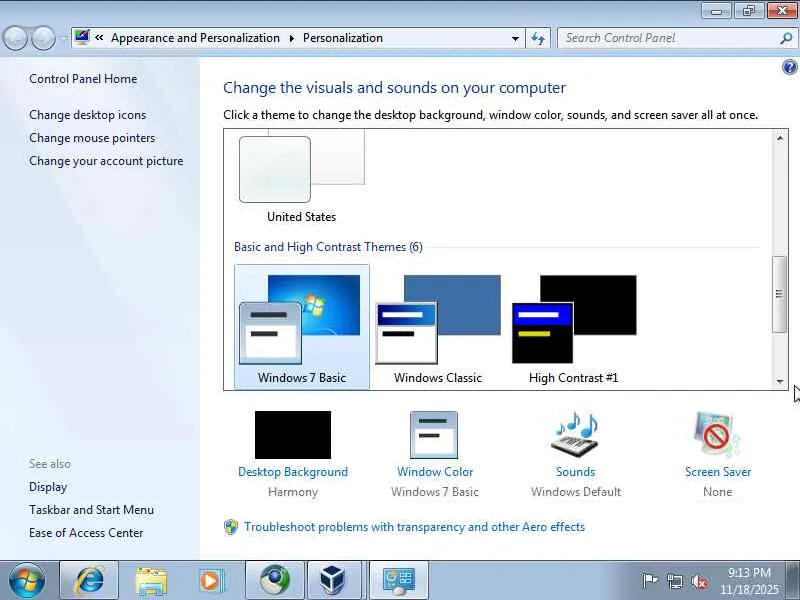The width and height of the screenshot is (800, 600).
Task: Launch Internet Explorer from the taskbar
Action: (x=89, y=580)
